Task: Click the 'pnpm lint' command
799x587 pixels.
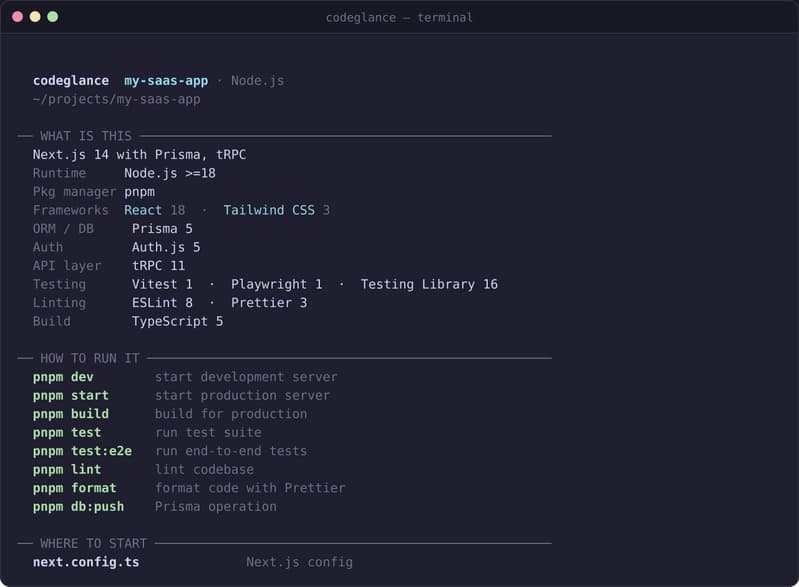Action: [x=67, y=470]
